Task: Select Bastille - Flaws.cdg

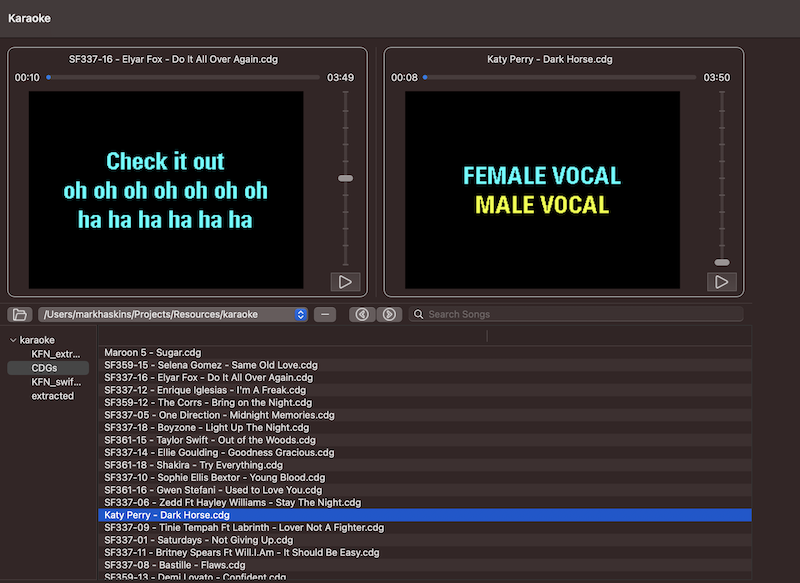Action: tap(424, 565)
